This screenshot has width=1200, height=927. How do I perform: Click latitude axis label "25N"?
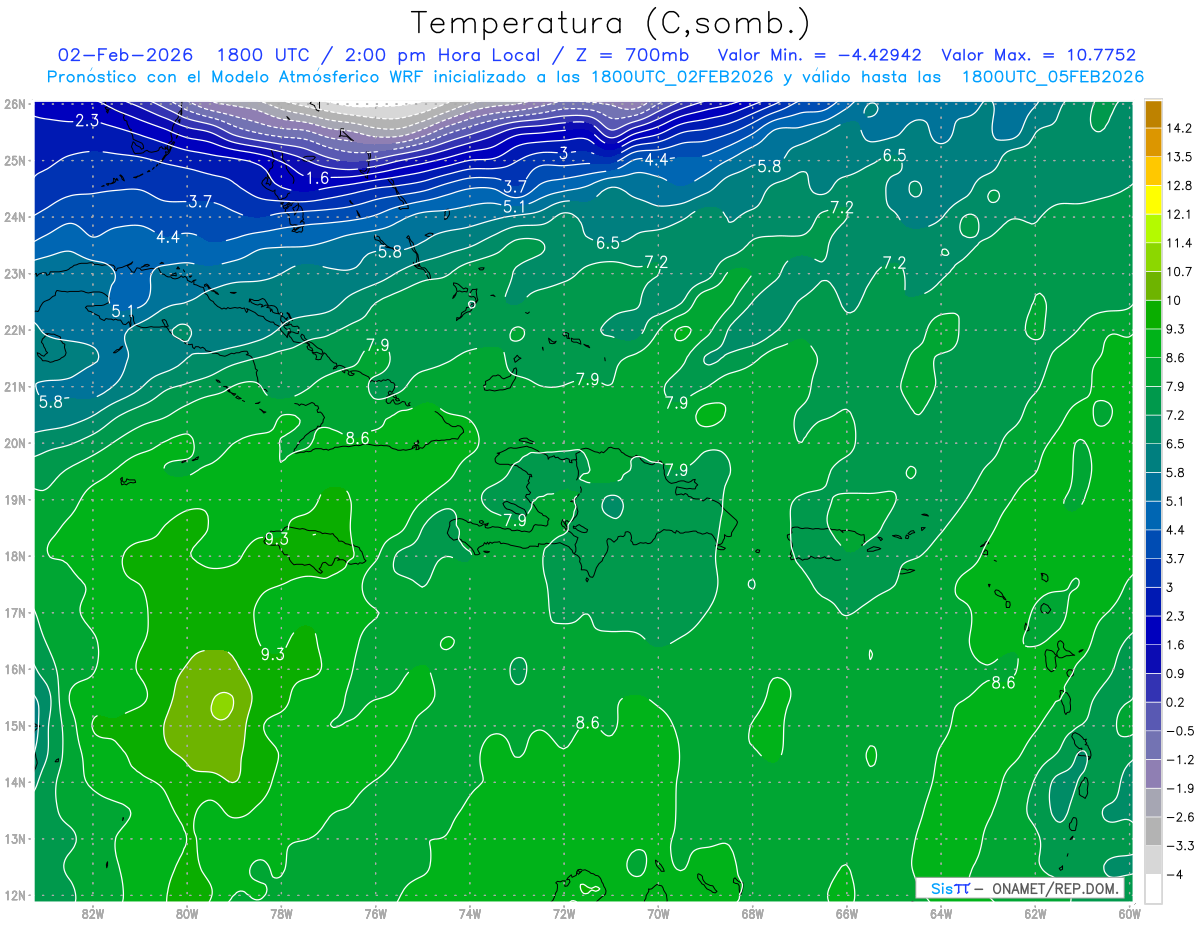click(x=14, y=160)
